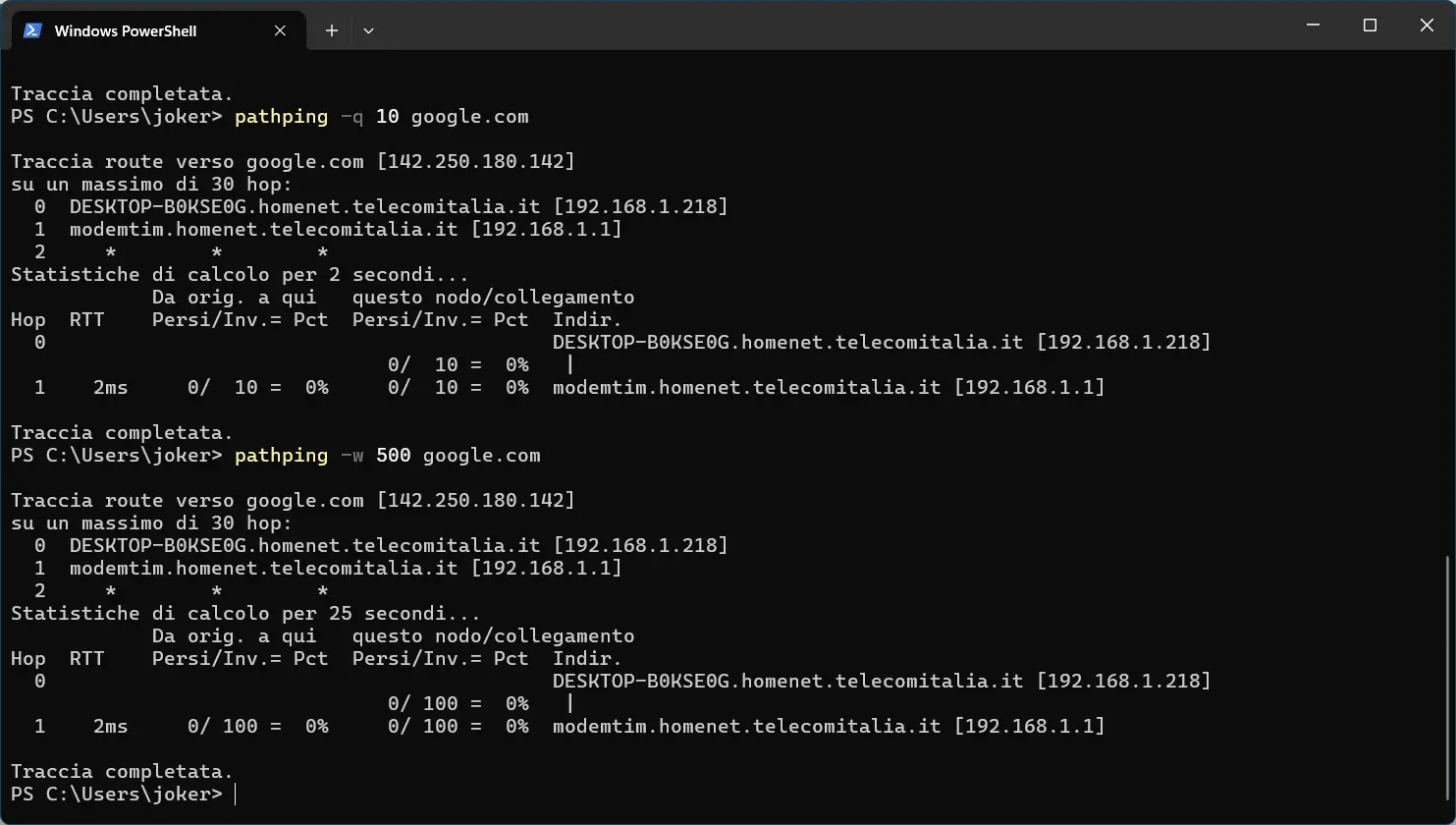The height and width of the screenshot is (825, 1456).
Task: Expand the new tab profiles dropdown
Action: point(368,30)
